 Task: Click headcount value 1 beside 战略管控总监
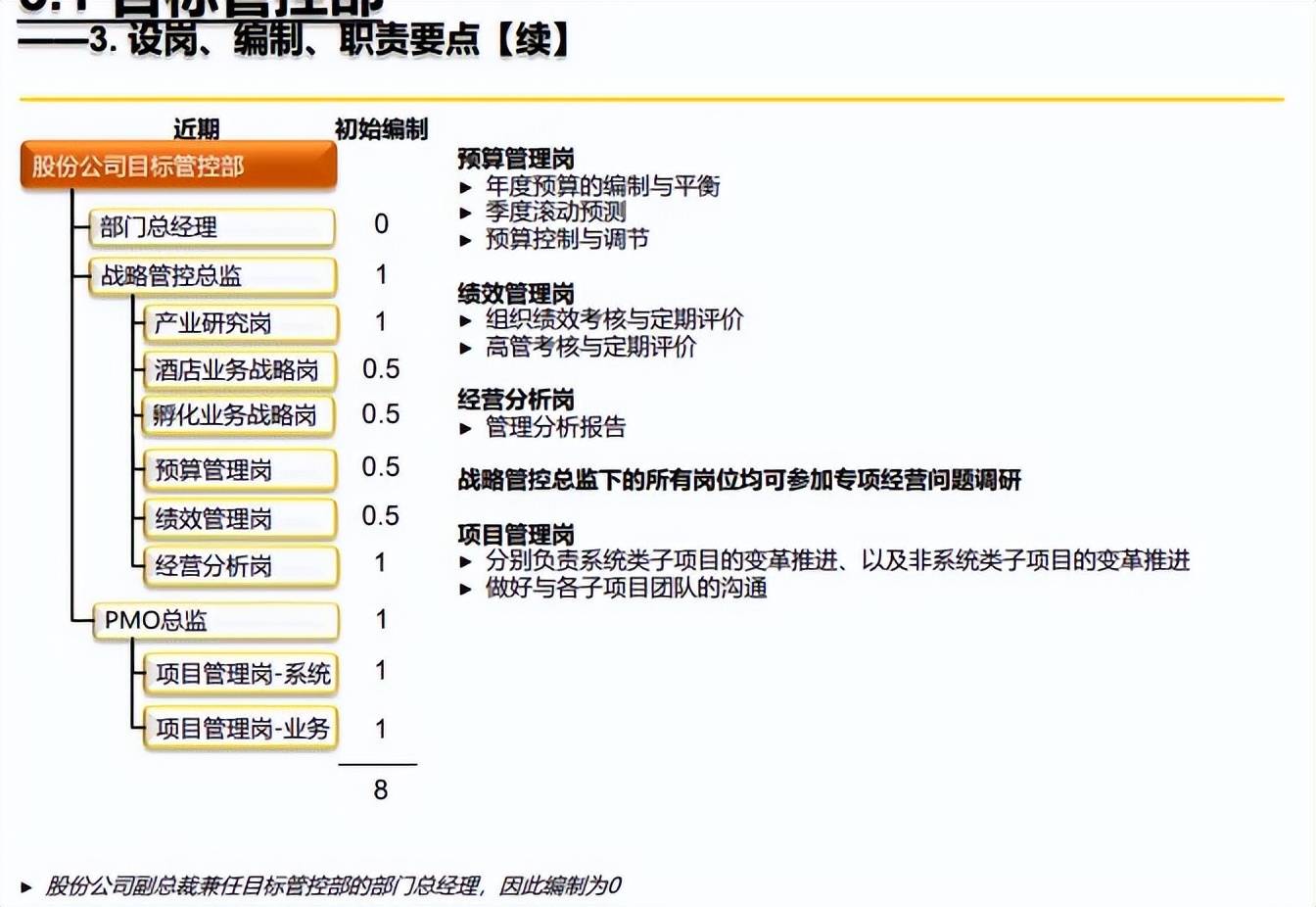pos(381,274)
